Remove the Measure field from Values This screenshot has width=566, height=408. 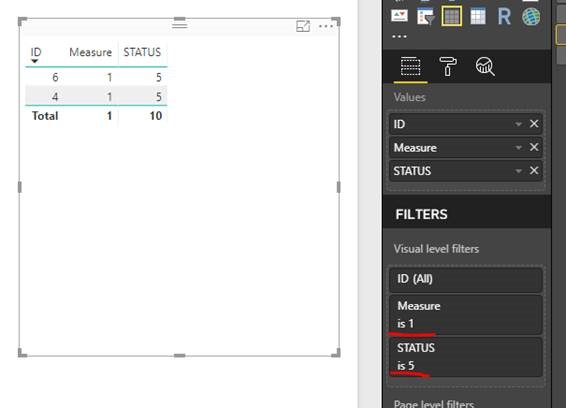[534, 147]
